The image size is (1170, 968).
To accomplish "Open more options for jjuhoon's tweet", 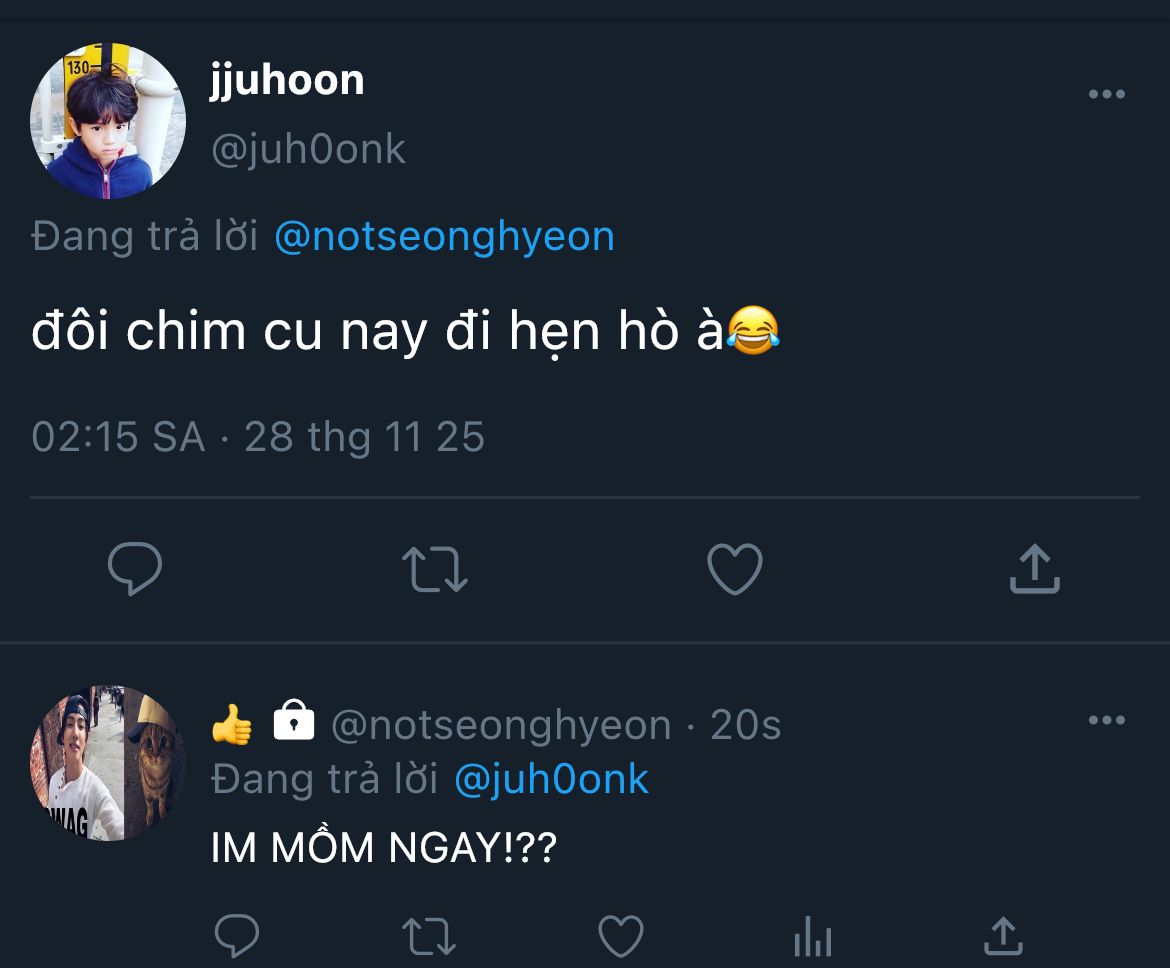I will click(x=1106, y=95).
